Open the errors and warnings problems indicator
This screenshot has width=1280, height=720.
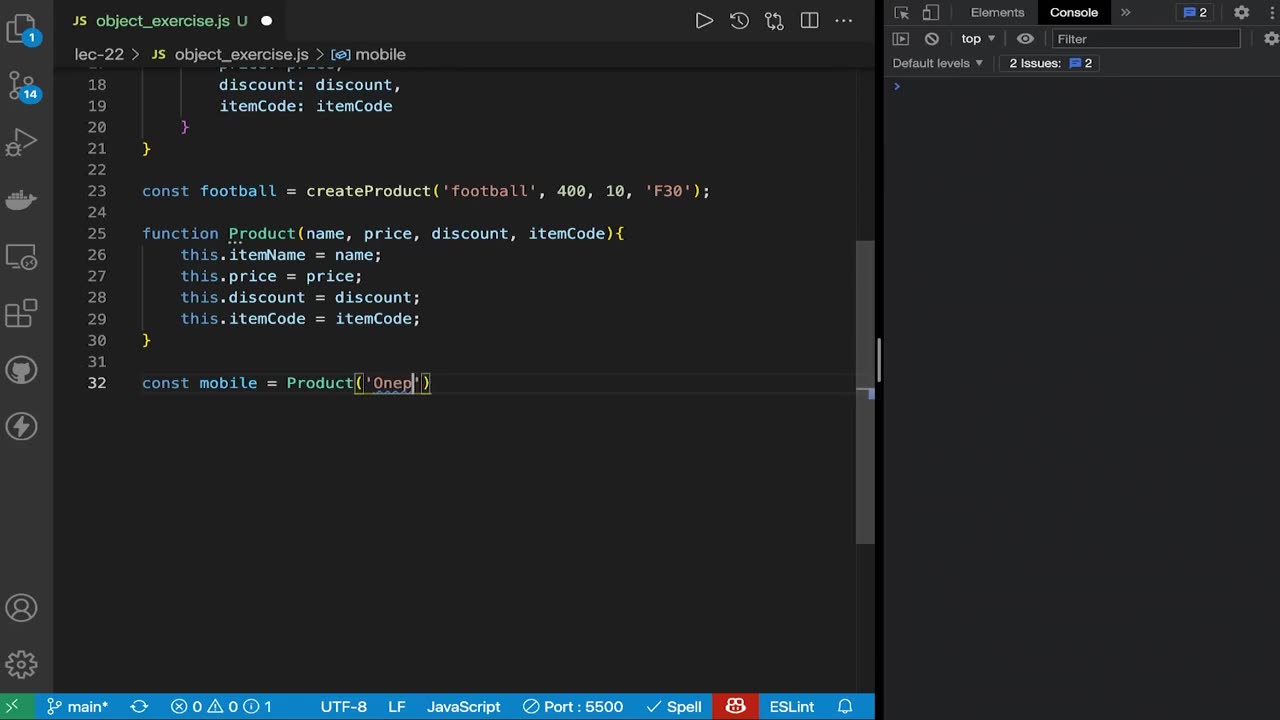(220, 706)
